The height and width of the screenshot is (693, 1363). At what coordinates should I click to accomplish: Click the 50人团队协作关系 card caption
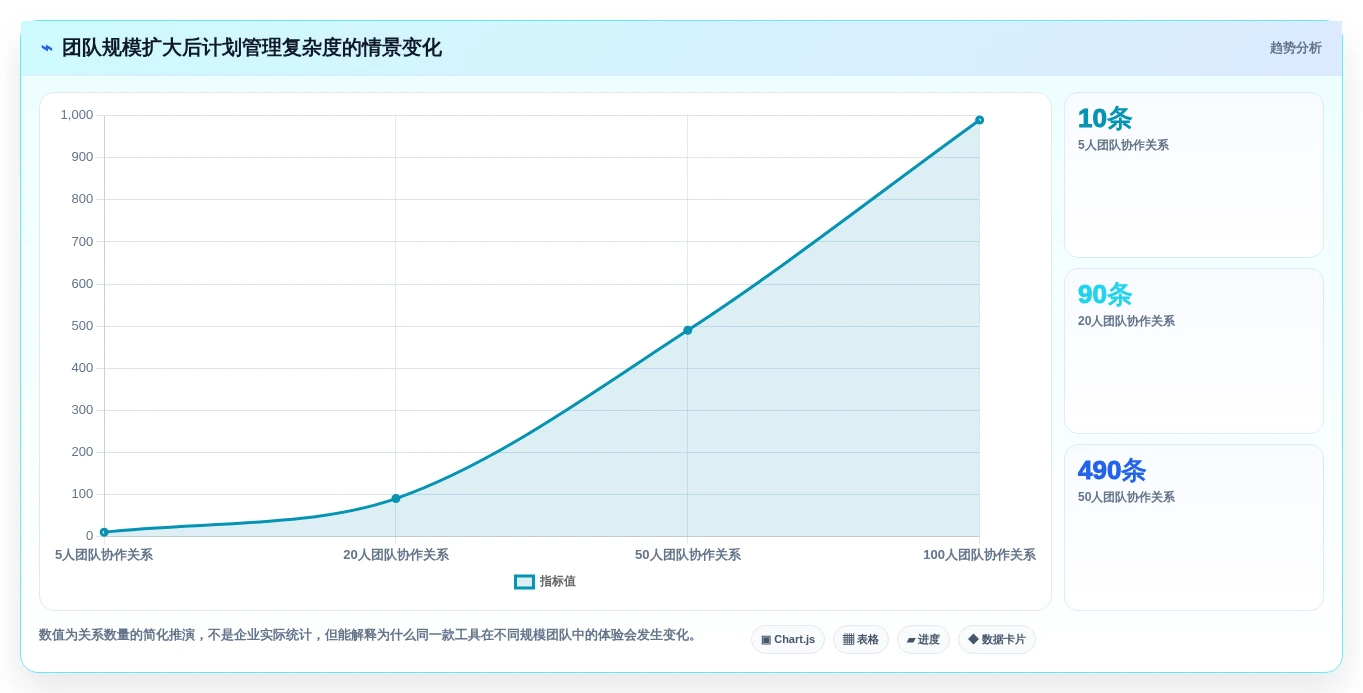tap(1126, 498)
